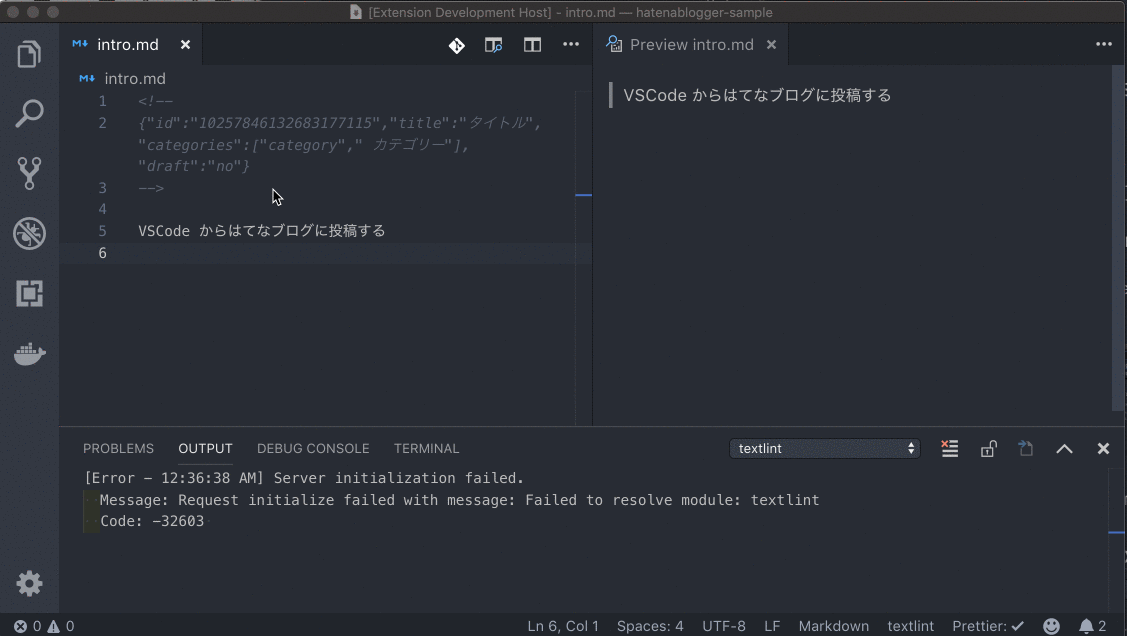1127x636 pixels.
Task: Open the textlint output channel dropdown
Action: tap(824, 448)
